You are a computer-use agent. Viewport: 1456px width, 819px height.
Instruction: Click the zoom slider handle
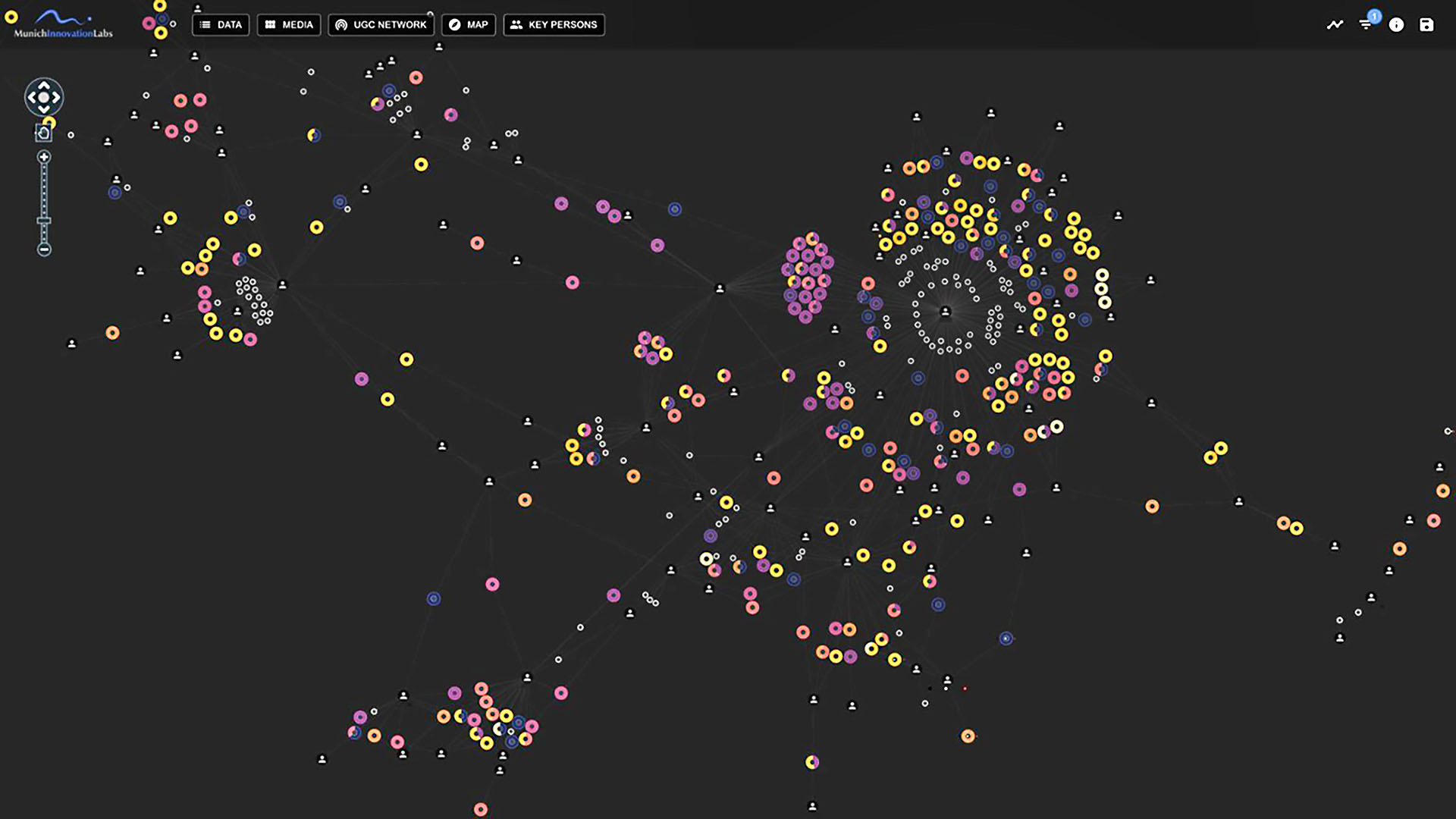pos(44,221)
